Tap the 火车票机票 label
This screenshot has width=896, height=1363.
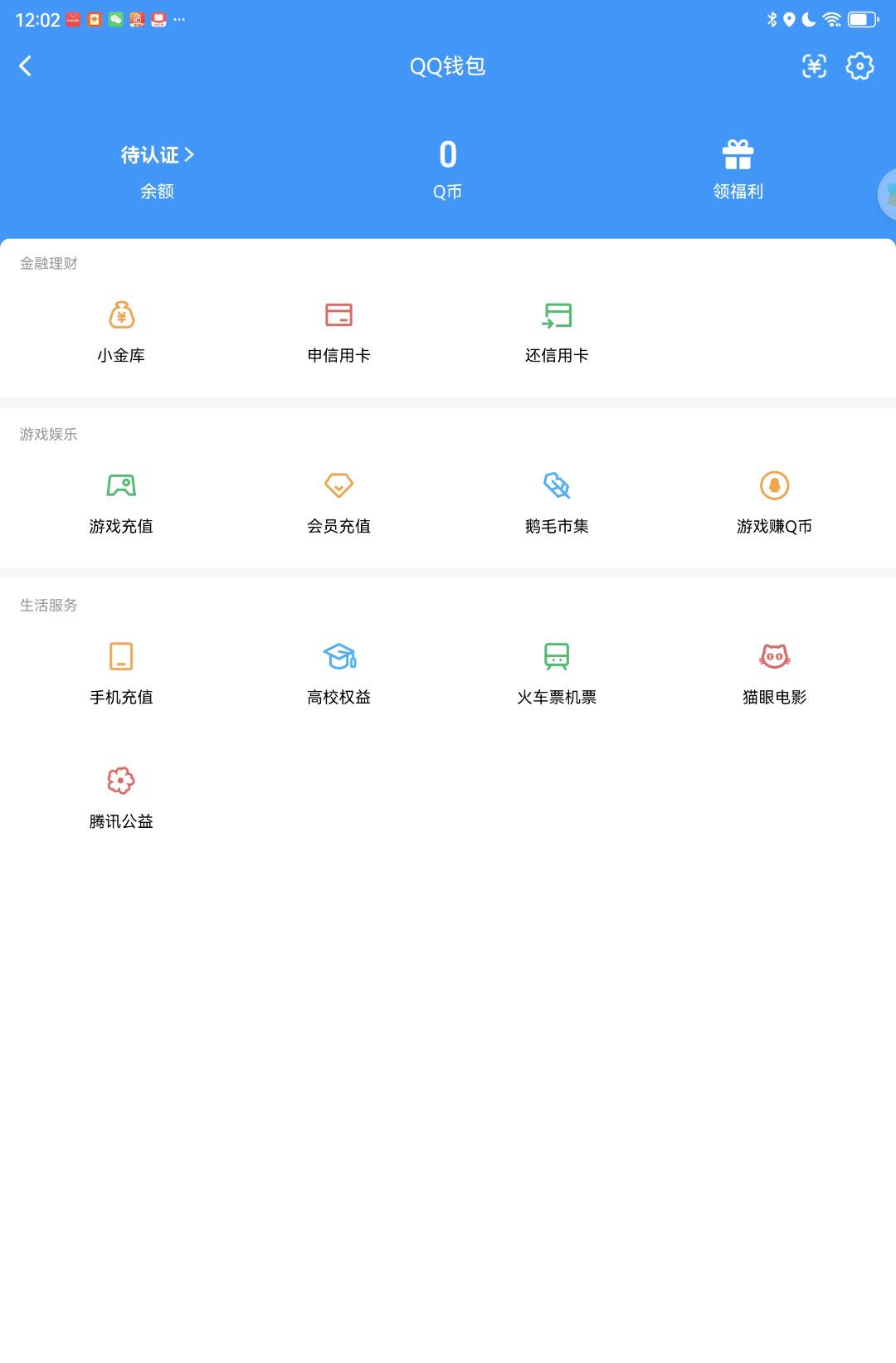(557, 698)
